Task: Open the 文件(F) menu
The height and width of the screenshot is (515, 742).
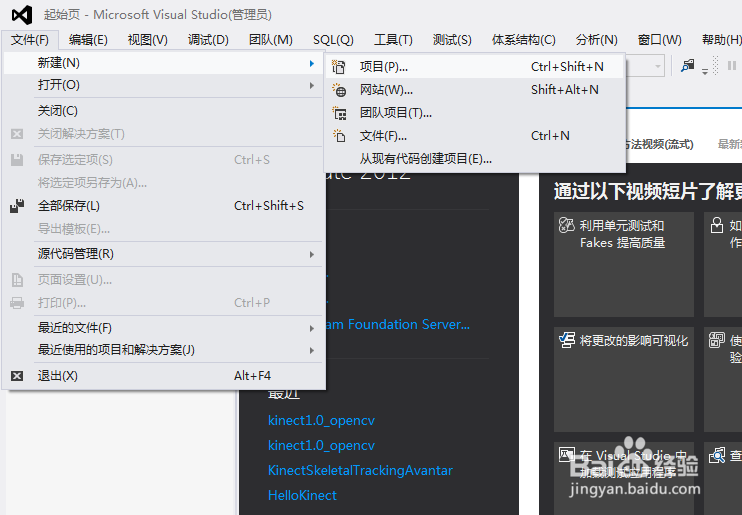Action: click(x=30, y=40)
